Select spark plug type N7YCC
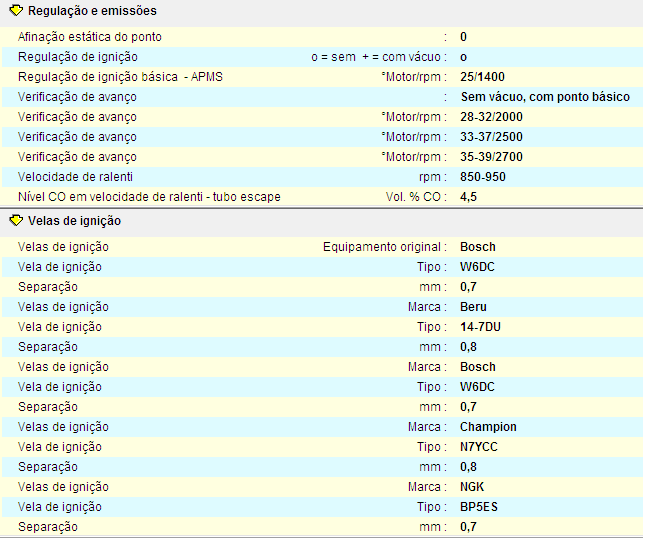Image resolution: width=645 pixels, height=539 pixels. coord(478,447)
